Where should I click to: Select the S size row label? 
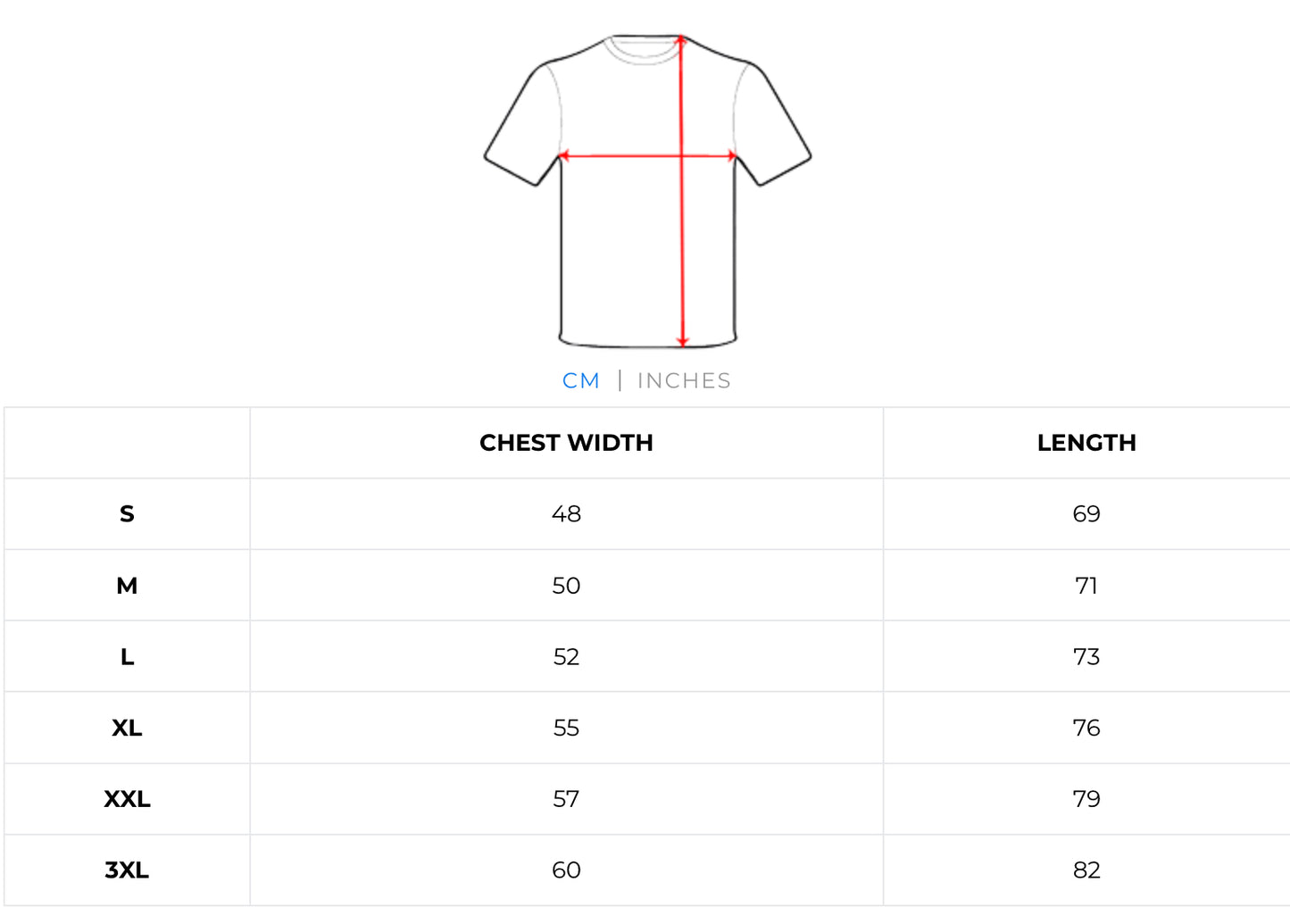point(127,514)
